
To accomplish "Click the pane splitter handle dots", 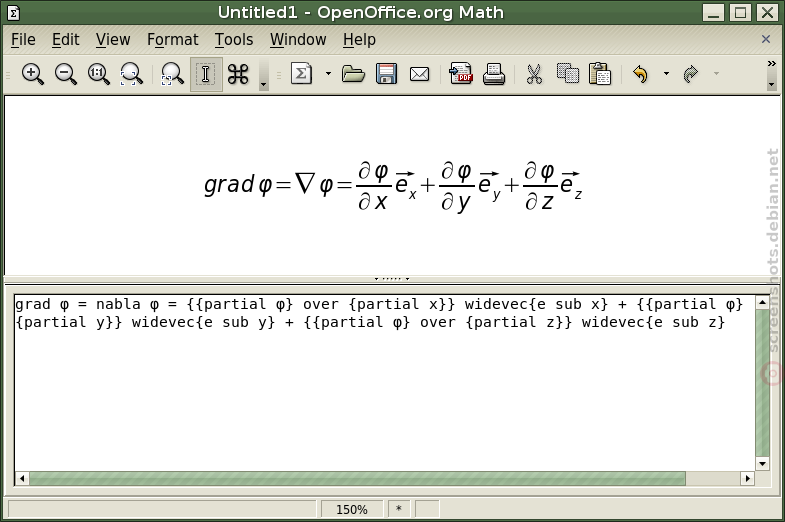I will click(x=392, y=279).
